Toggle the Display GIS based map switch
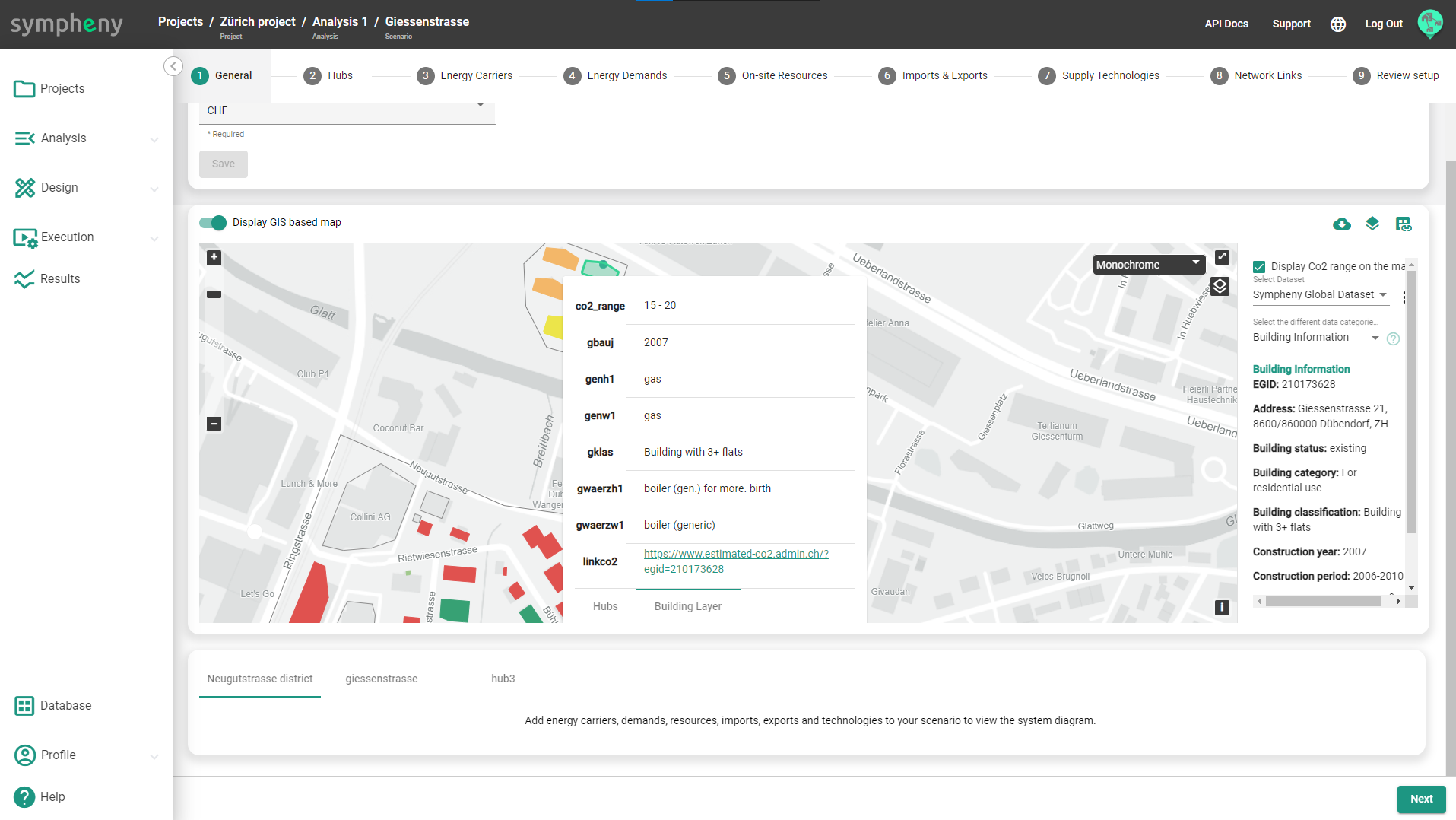 tap(213, 223)
